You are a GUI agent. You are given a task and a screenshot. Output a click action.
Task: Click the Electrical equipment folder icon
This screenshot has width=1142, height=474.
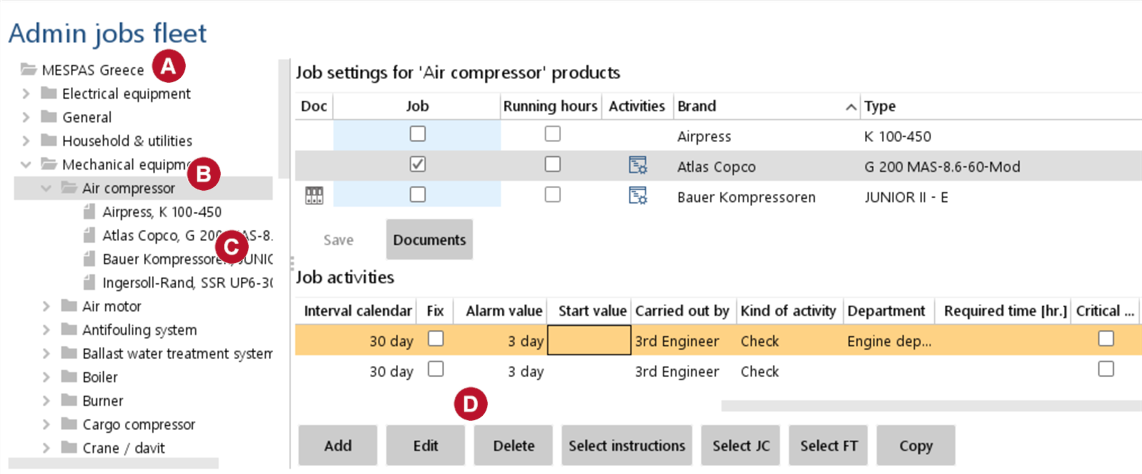coord(49,93)
